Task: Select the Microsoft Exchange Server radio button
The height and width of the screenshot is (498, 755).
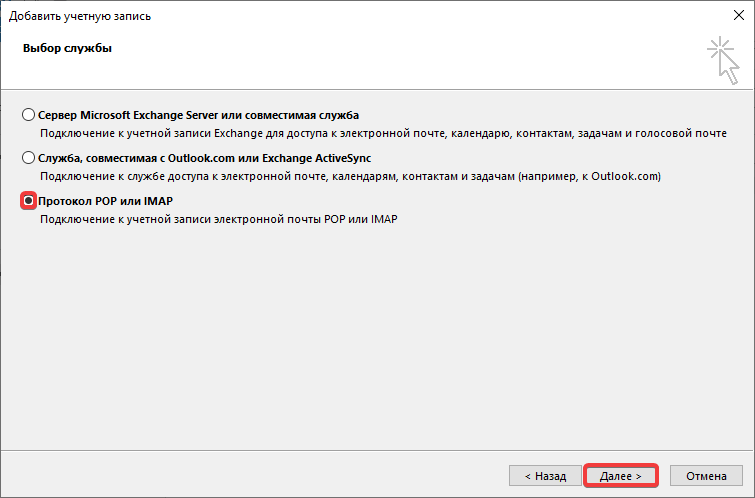Action: point(29,115)
